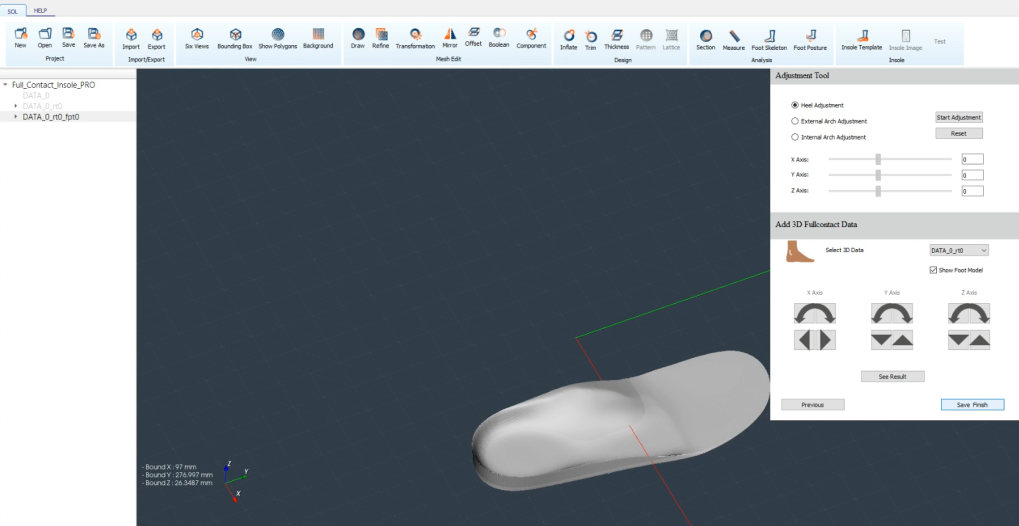Toggle the Bounding Box view
The height and width of the screenshot is (526, 1019).
click(x=235, y=38)
